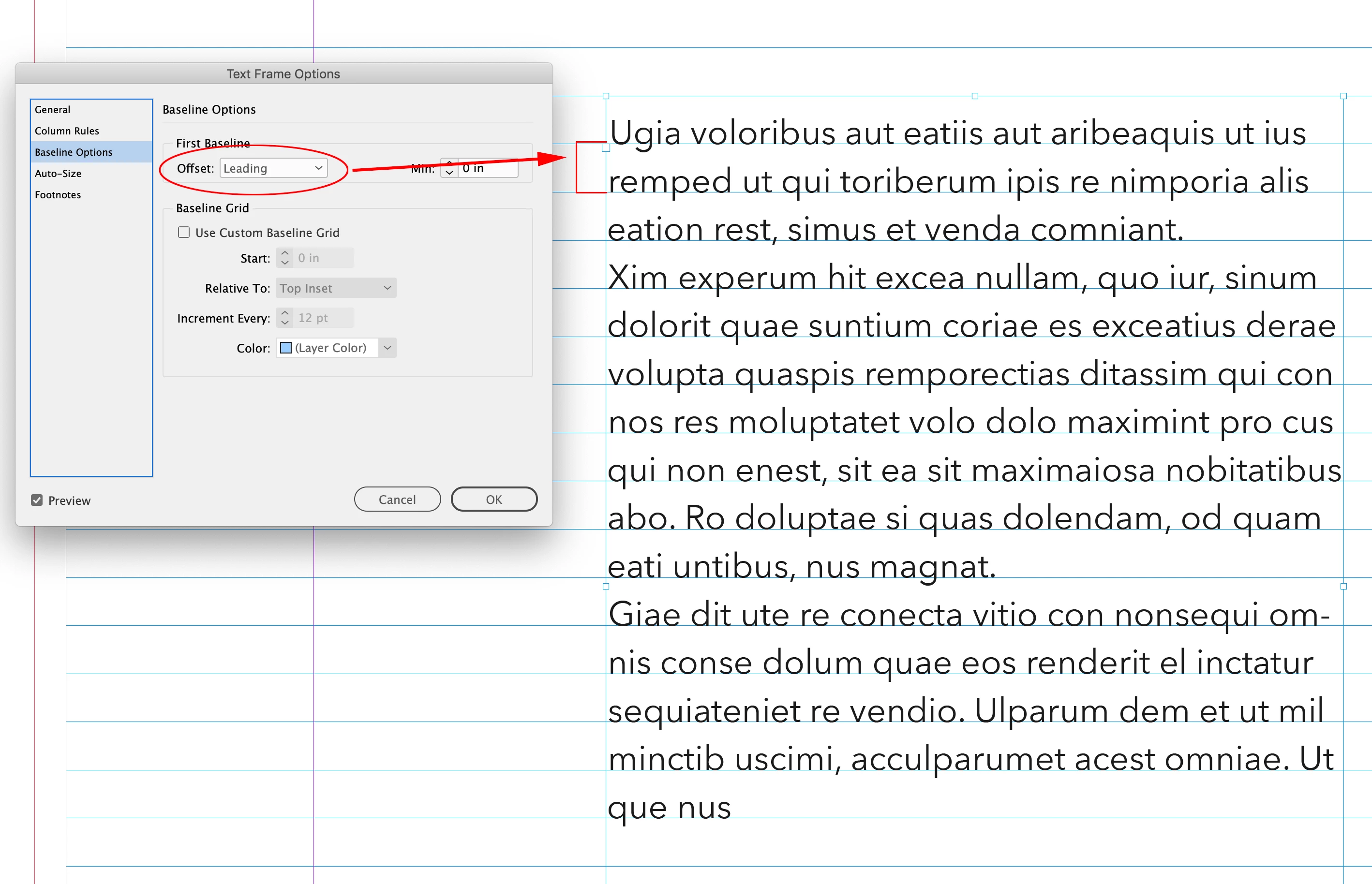
Task: Click the Cancel button
Action: tap(397, 500)
